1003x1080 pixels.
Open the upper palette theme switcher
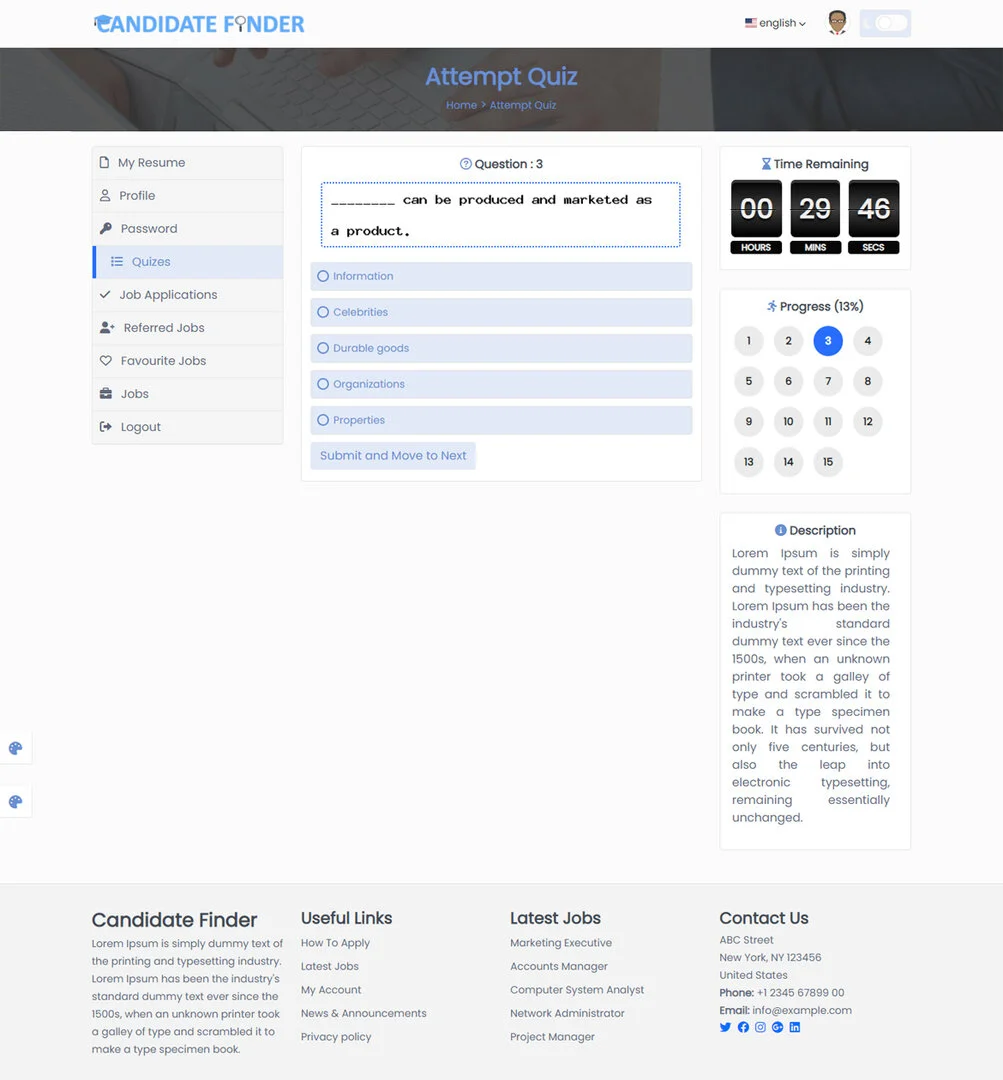point(15,748)
